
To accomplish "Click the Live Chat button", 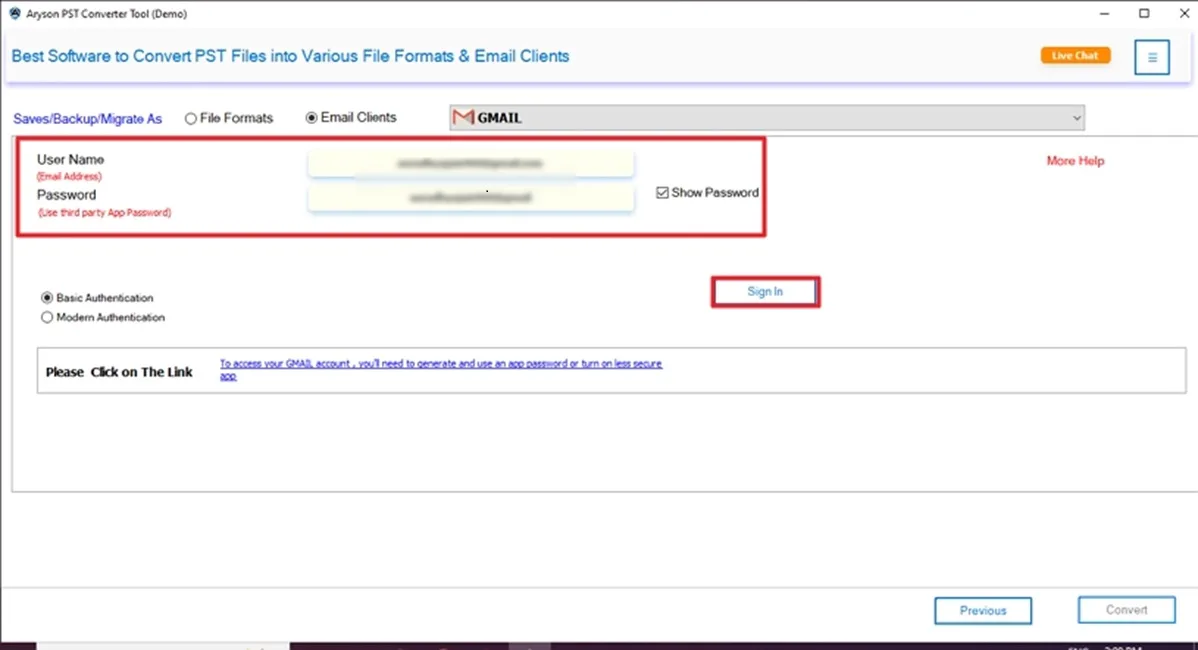I will pos(1075,56).
